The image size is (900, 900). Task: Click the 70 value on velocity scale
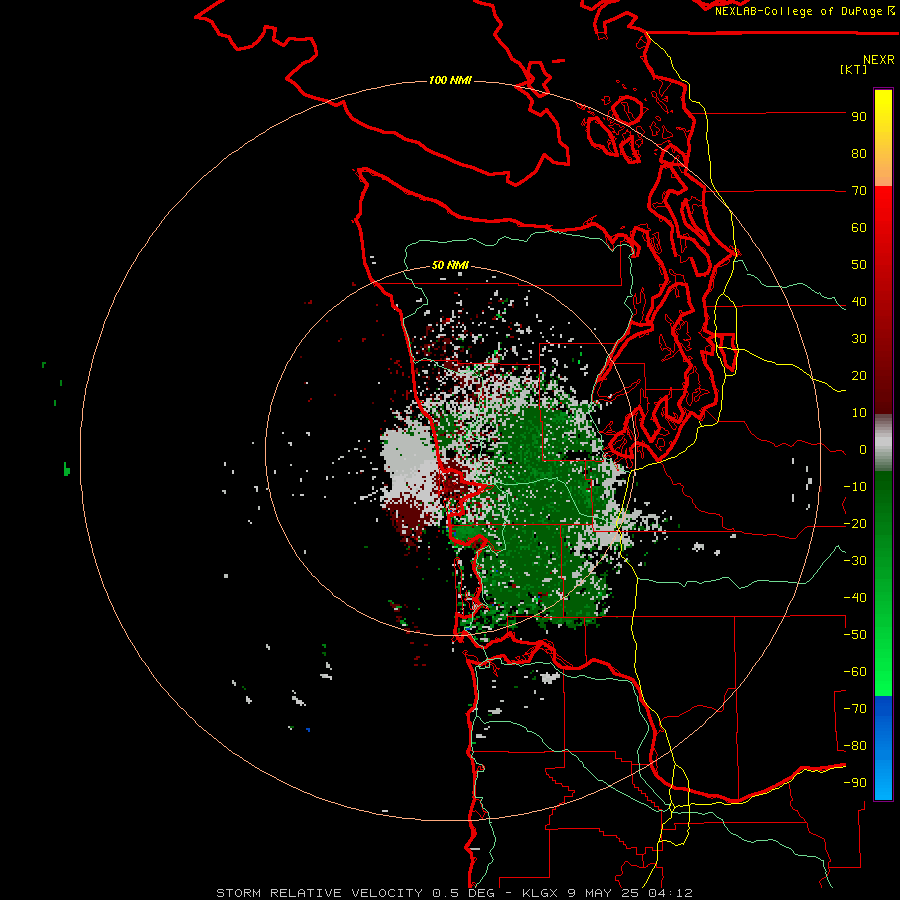point(859,191)
